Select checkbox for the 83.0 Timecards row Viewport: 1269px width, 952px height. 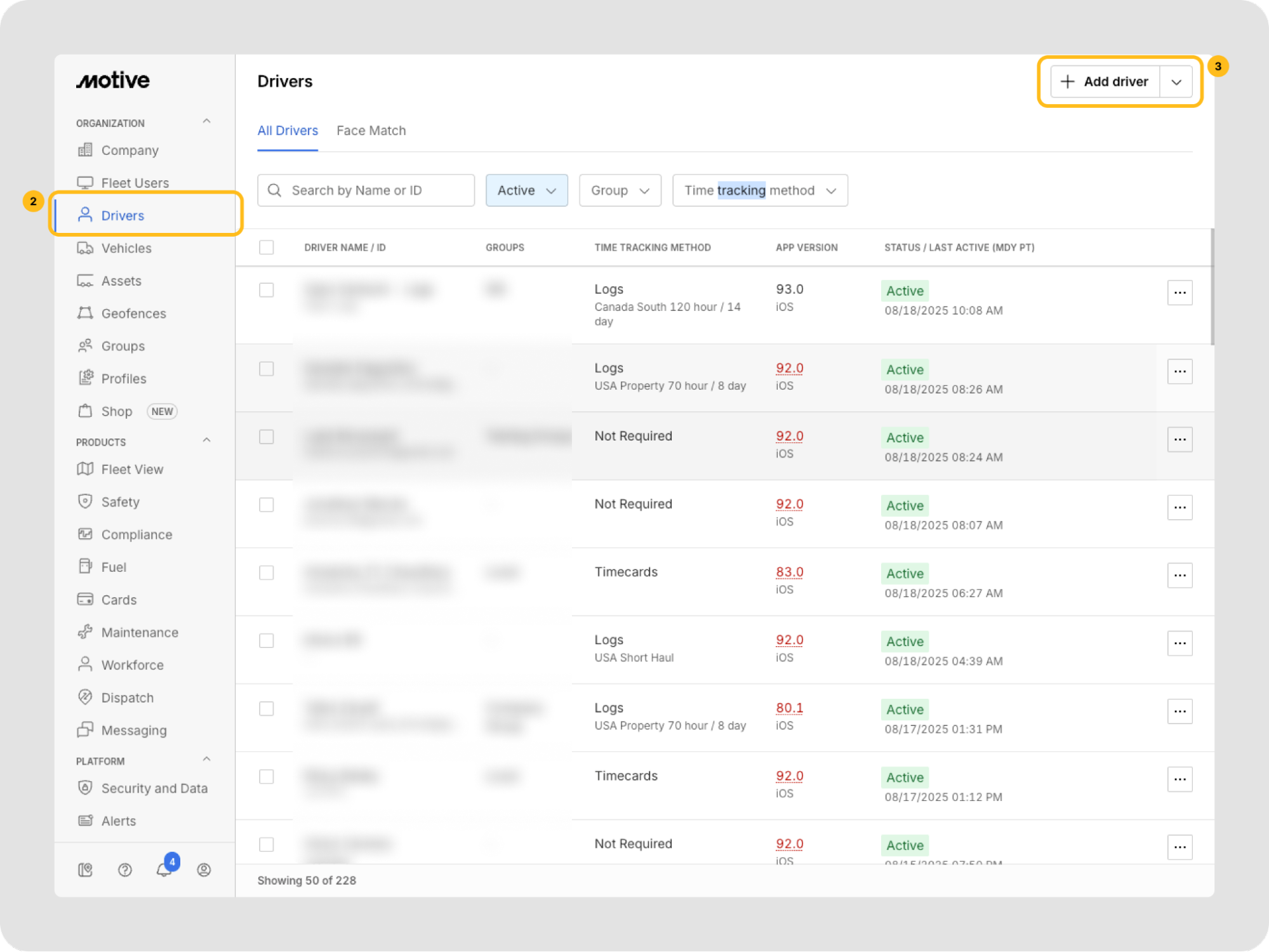[x=267, y=572]
